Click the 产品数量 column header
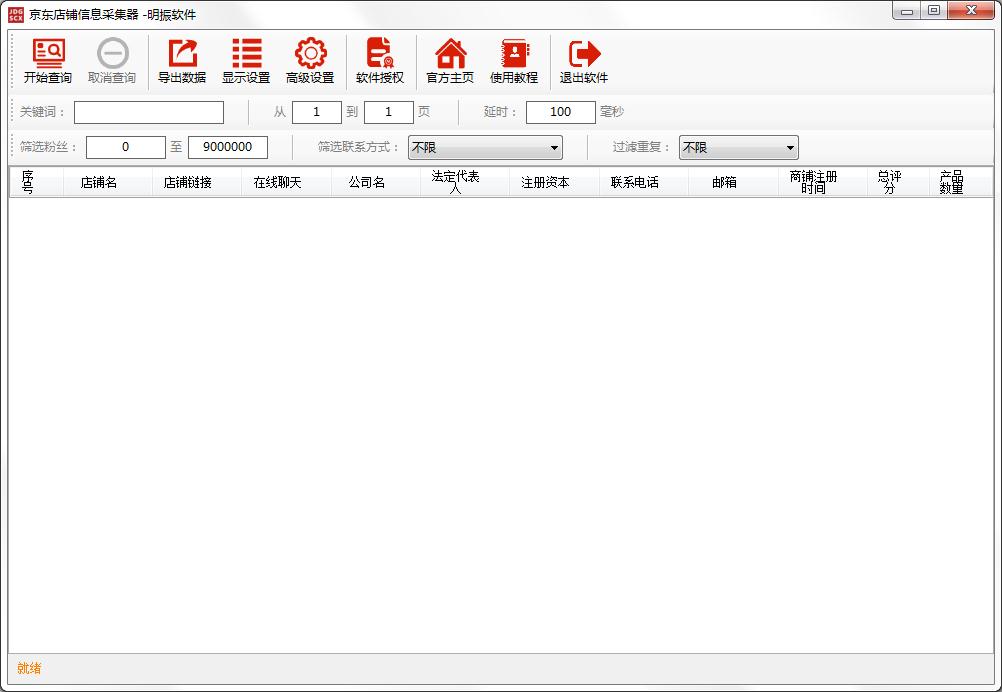Image resolution: width=1002 pixels, height=692 pixels. coord(960,182)
